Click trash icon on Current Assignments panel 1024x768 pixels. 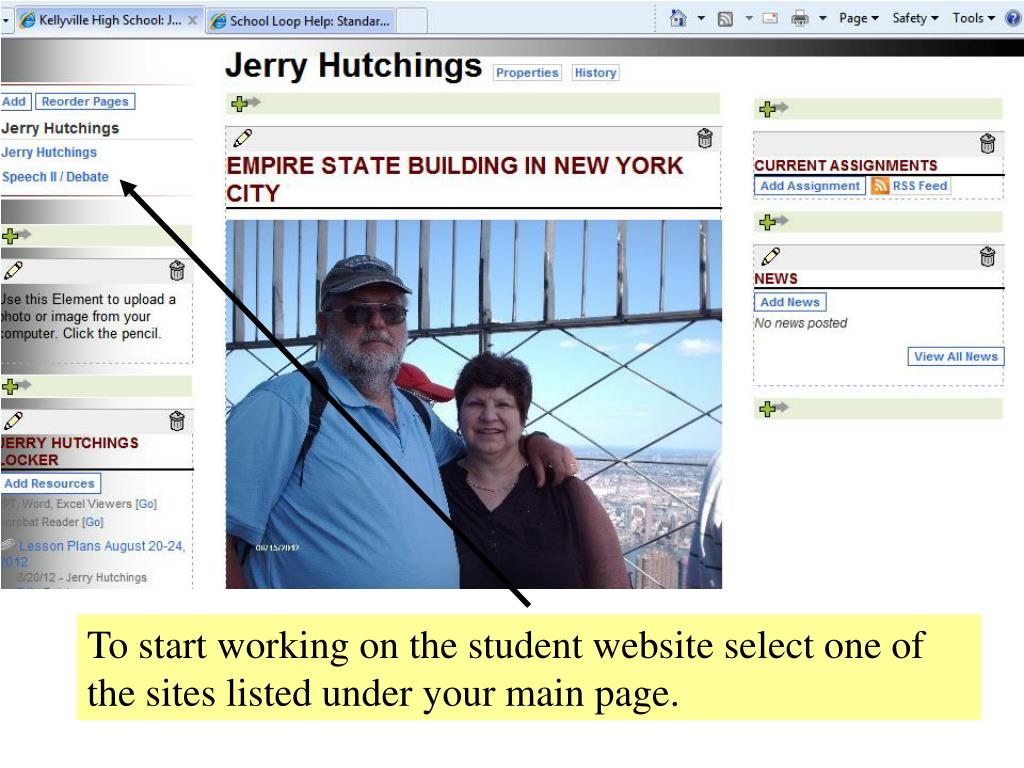pyautogui.click(x=987, y=143)
